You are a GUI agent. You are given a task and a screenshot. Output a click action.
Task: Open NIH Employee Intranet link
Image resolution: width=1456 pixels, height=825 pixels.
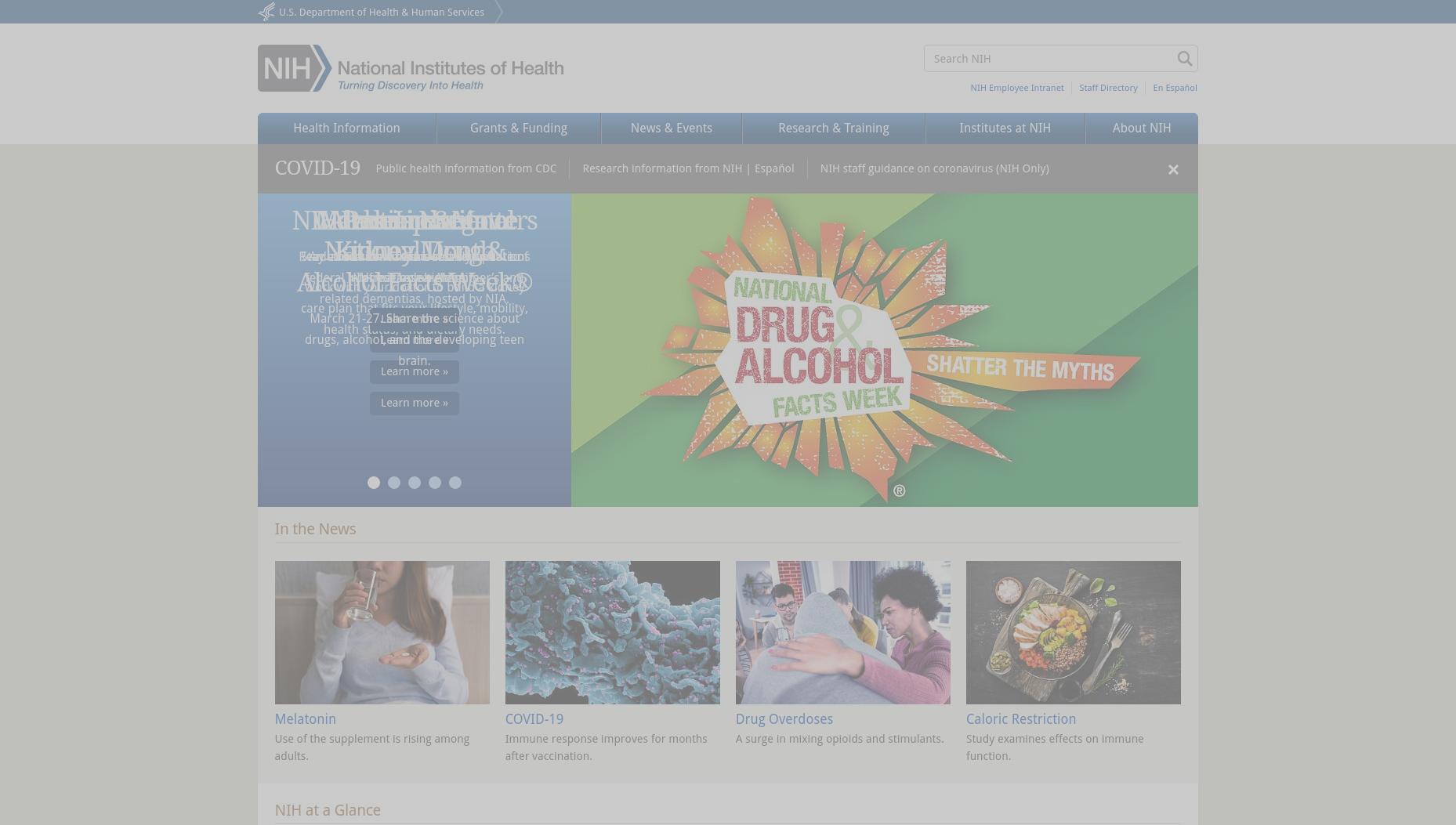click(x=1016, y=88)
